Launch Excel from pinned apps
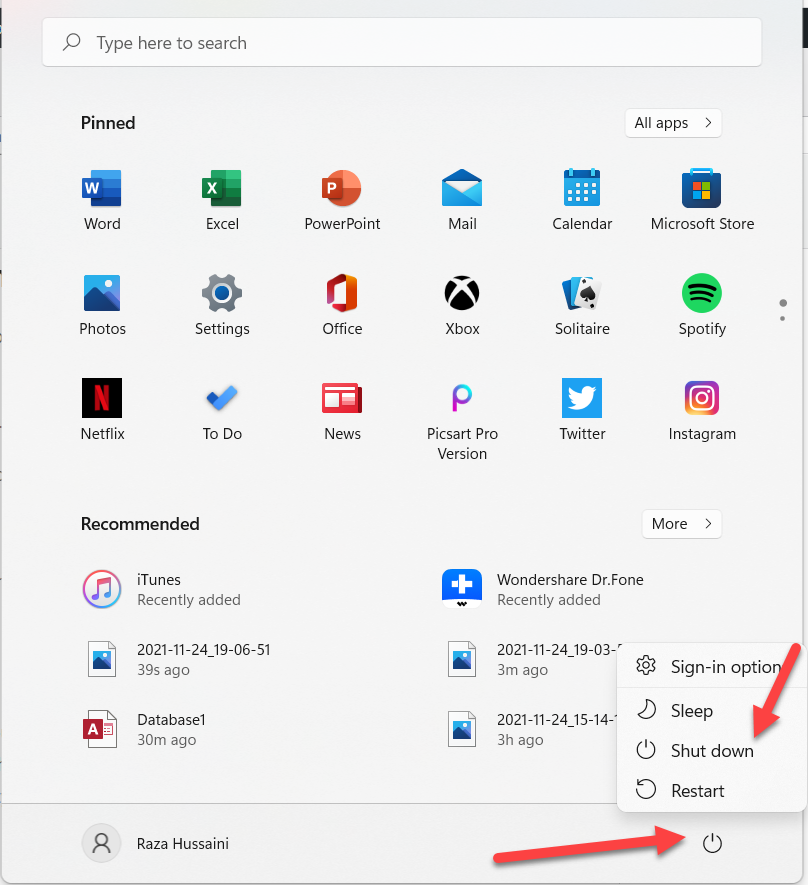 tap(222, 200)
